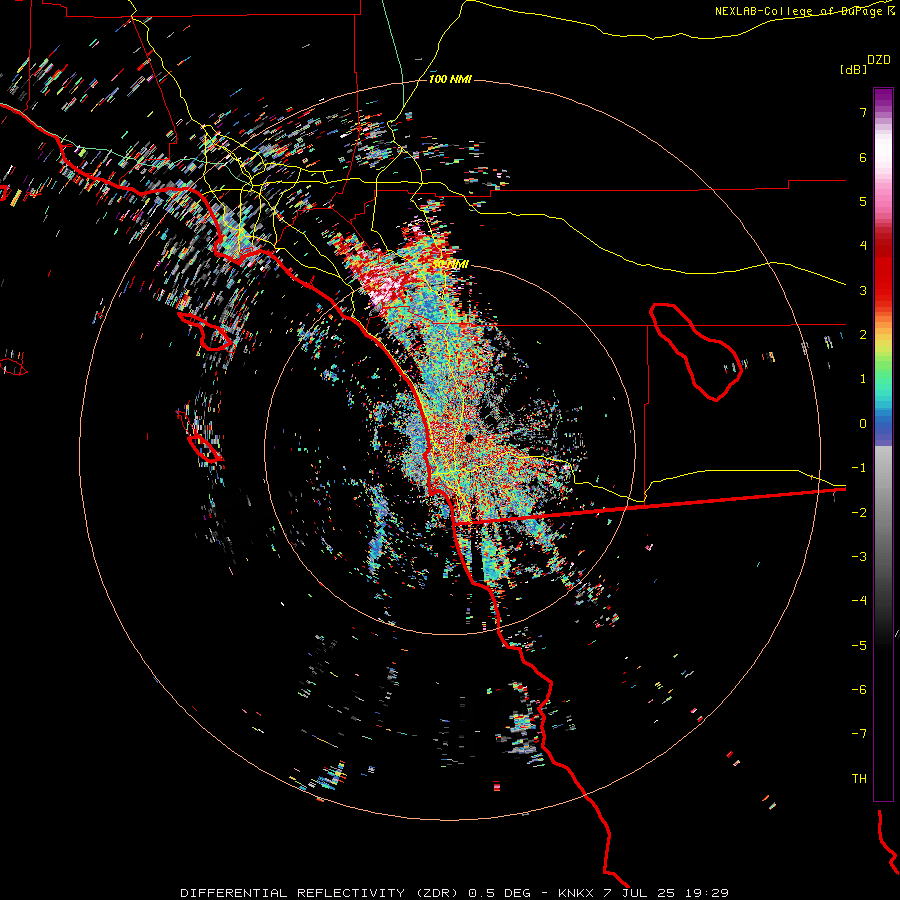Click the -6 tick label on the scale
Viewport: 900px width, 900px height.
pos(859,690)
